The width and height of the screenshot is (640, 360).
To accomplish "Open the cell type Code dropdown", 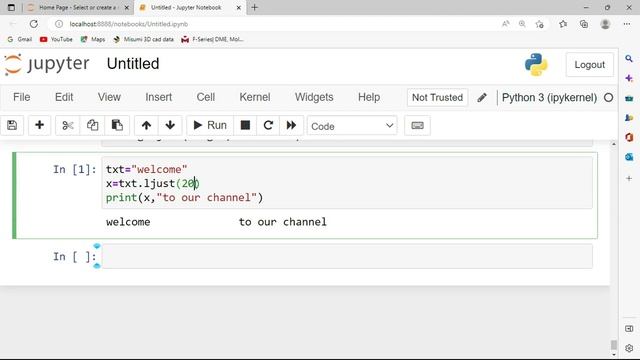I will (352, 126).
